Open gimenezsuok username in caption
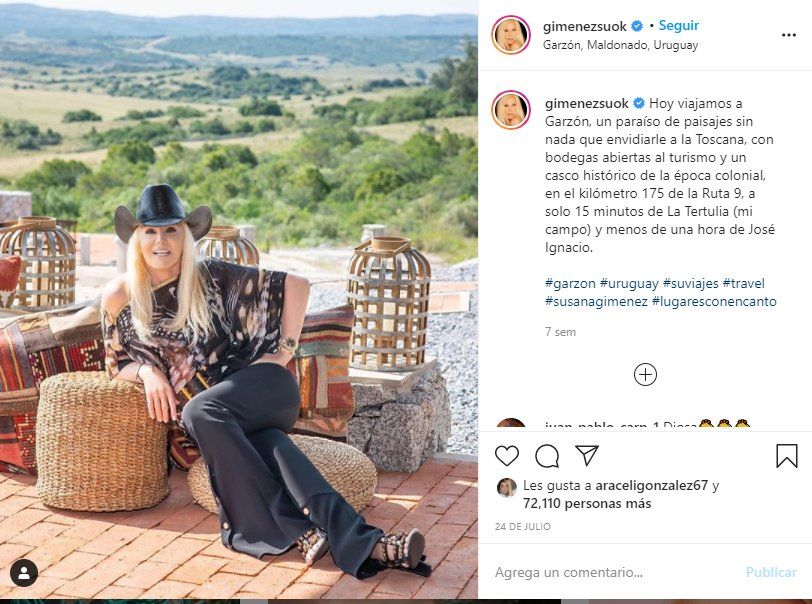 pos(587,104)
